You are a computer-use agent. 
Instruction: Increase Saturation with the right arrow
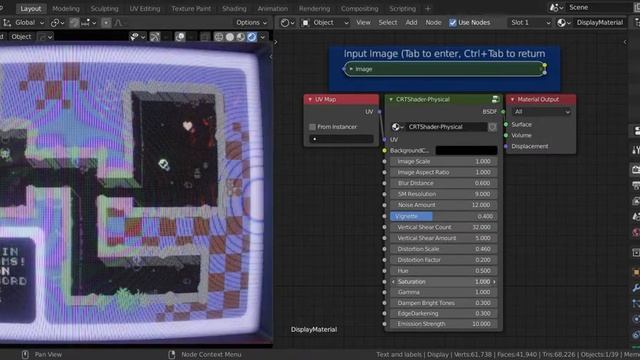pyautogui.click(x=494, y=282)
